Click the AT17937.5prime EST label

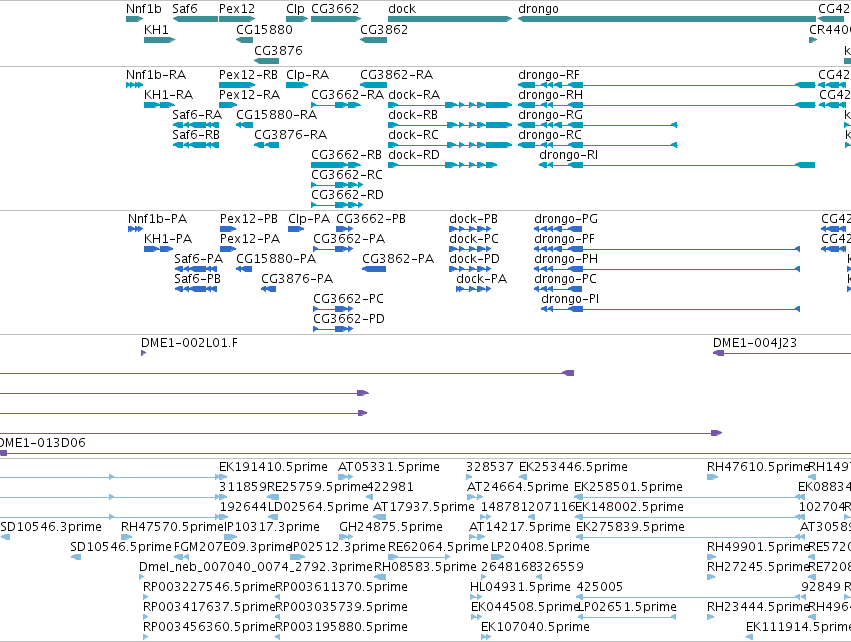pos(423,507)
